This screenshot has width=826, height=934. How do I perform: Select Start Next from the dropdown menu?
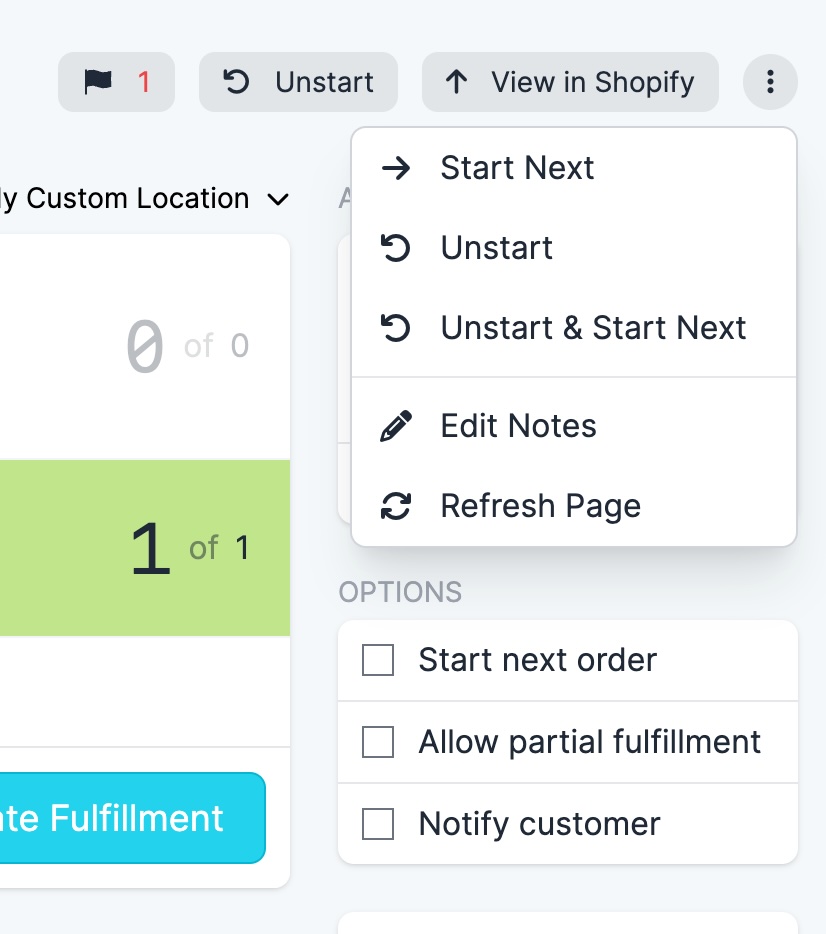(517, 168)
